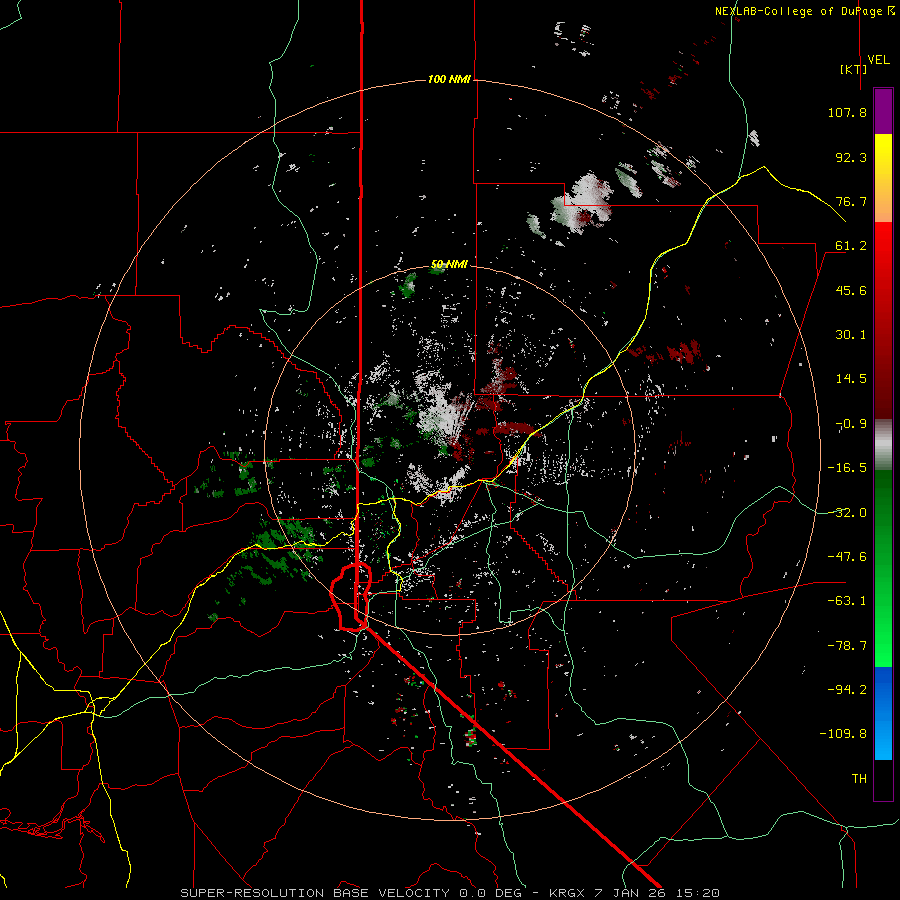Viewport: 900px width, 900px height.
Task: Click the 14.5 legend value
Action: point(851,379)
